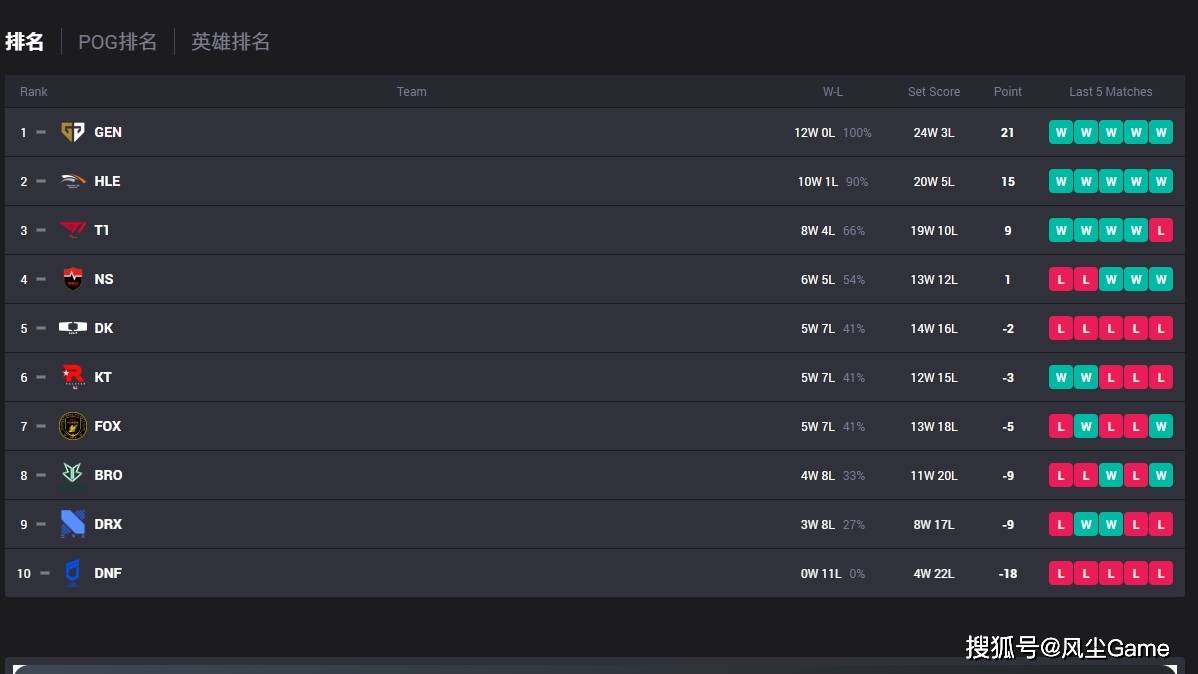Click the BRO team logo
This screenshot has height=674, width=1198.
(73, 475)
